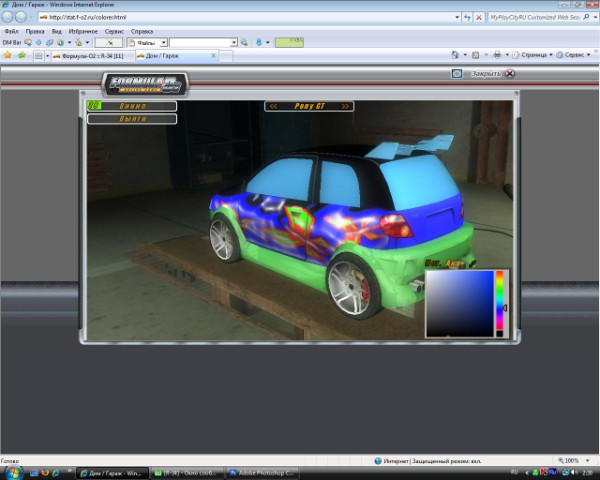Select next car with right arrows
600x480 pixels.
tap(345, 105)
